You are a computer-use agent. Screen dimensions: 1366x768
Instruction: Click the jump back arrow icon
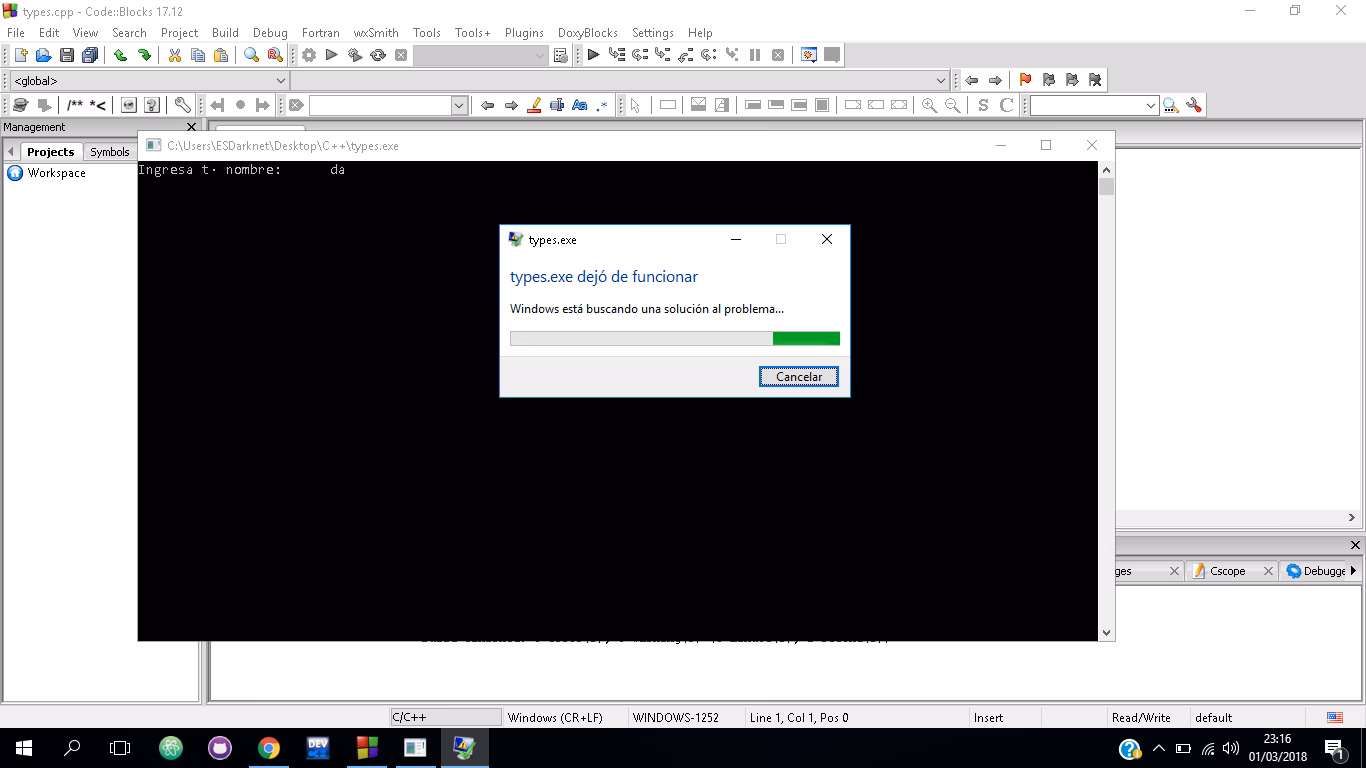click(971, 80)
